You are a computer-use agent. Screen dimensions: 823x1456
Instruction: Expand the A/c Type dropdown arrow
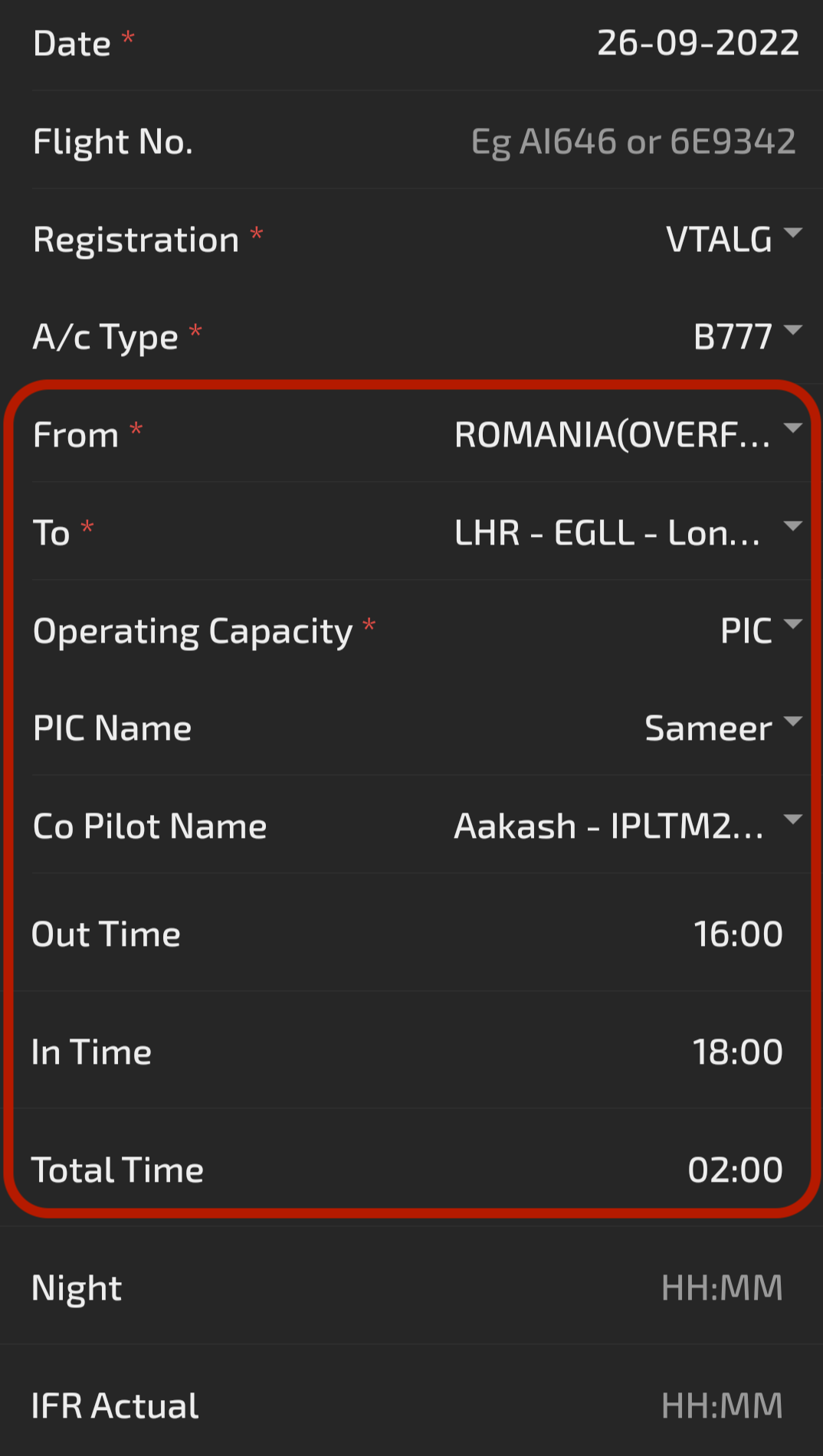[x=793, y=330]
